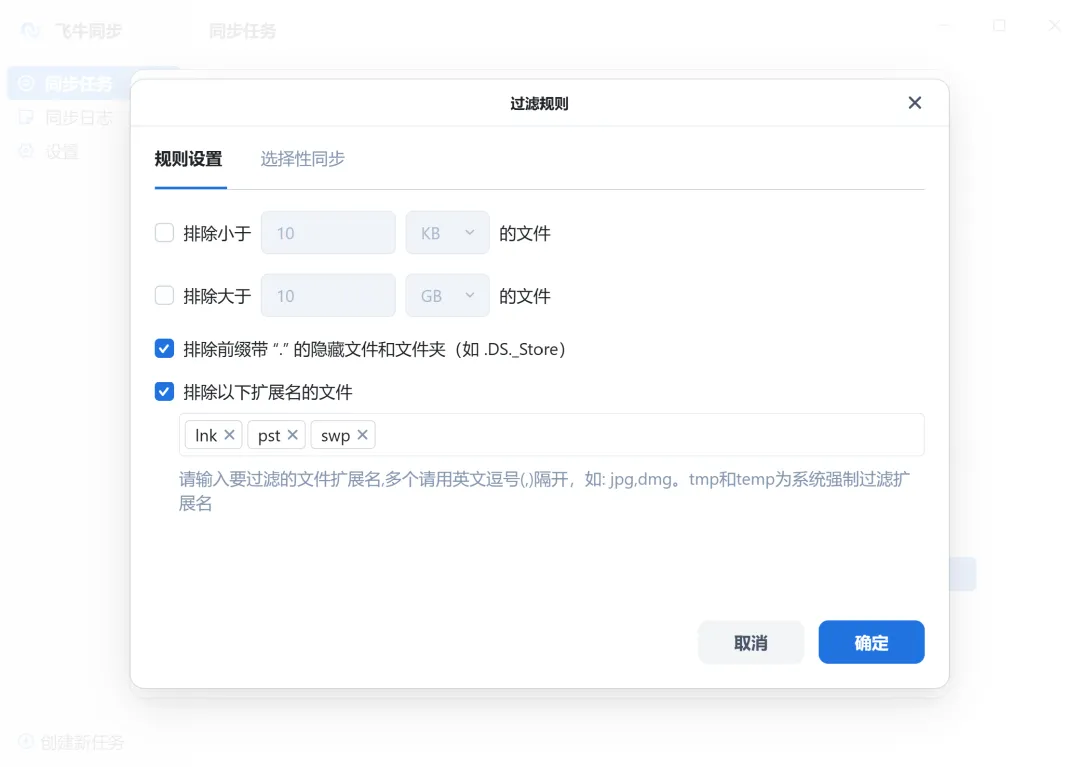Remove the pst extension tag

292,434
